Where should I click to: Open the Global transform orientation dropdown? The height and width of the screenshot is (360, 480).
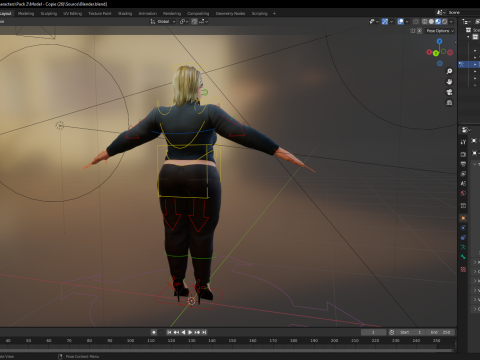(x=163, y=21)
